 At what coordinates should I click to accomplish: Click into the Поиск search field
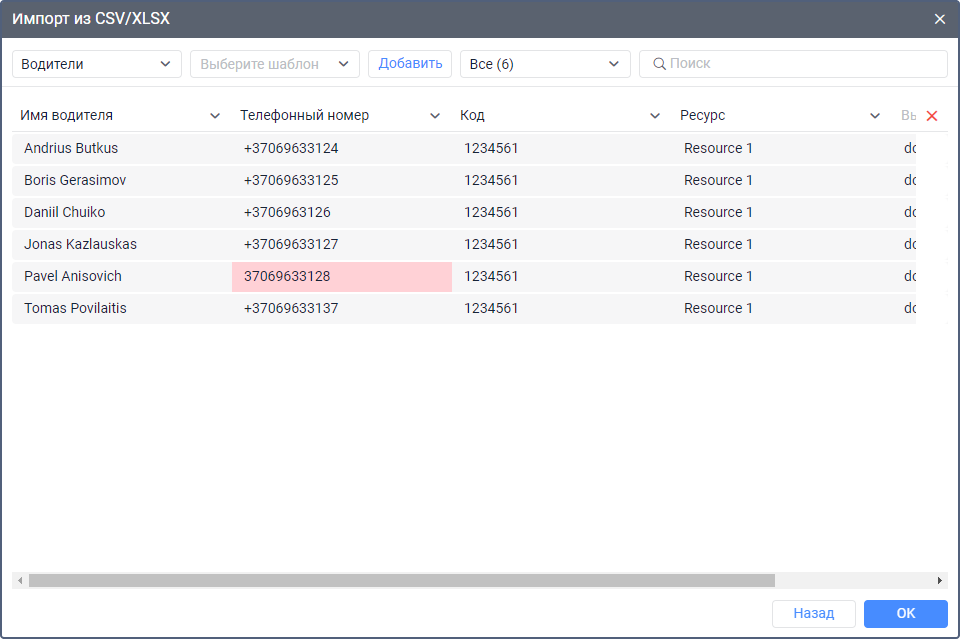pyautogui.click(x=800, y=64)
